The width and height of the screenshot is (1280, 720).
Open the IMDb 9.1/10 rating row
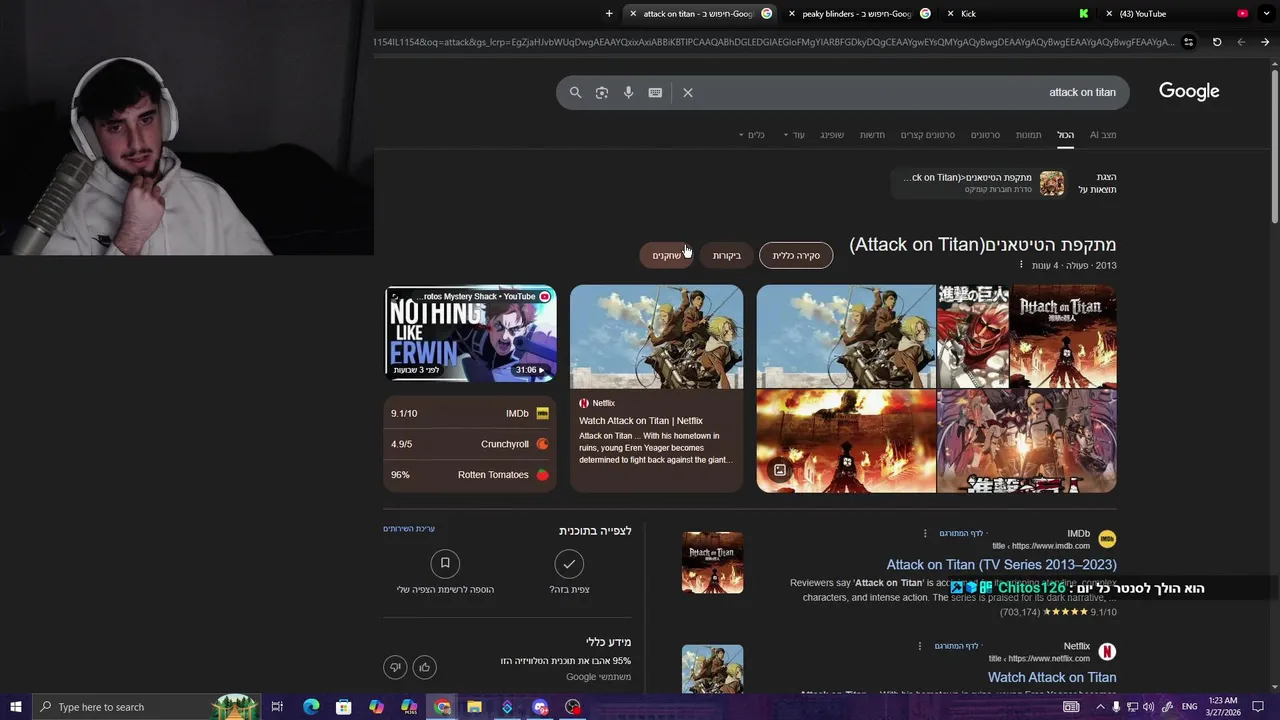[470, 413]
